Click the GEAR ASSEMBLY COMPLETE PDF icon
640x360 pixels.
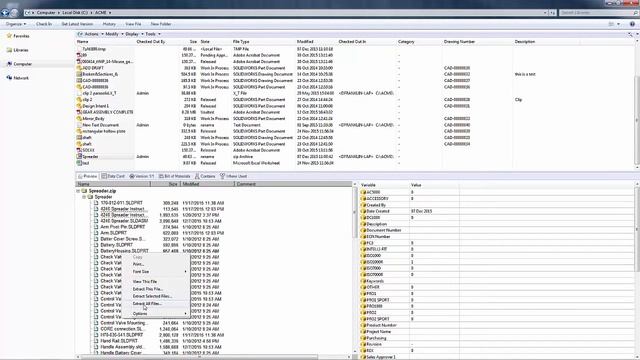tap(79, 112)
